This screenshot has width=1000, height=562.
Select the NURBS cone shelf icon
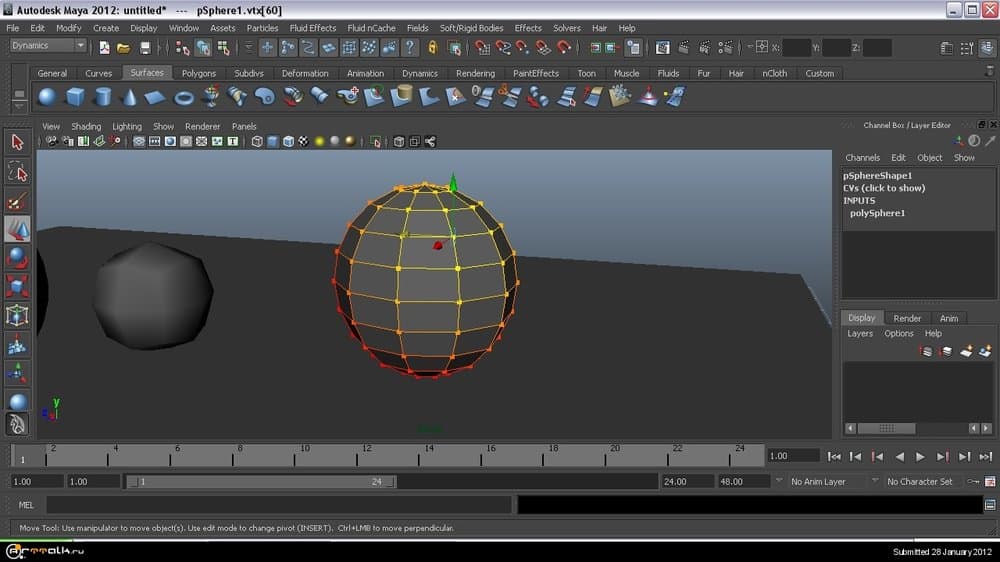(x=129, y=97)
